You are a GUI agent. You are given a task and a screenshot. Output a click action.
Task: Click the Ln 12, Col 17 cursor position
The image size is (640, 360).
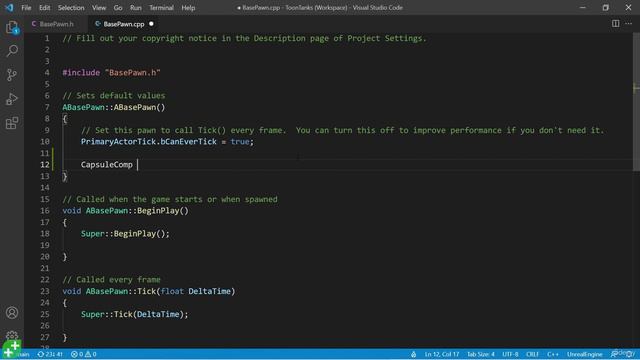click(442, 354)
